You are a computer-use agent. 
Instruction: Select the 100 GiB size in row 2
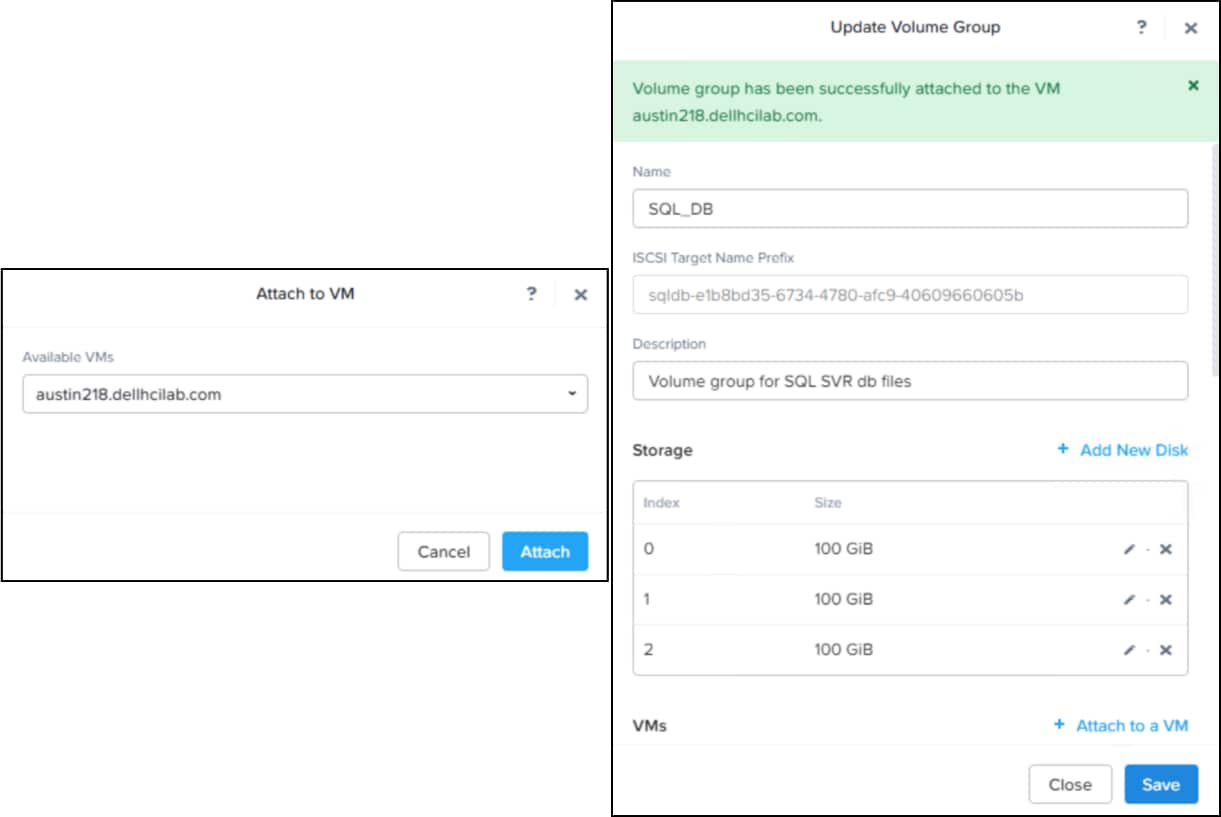click(844, 650)
